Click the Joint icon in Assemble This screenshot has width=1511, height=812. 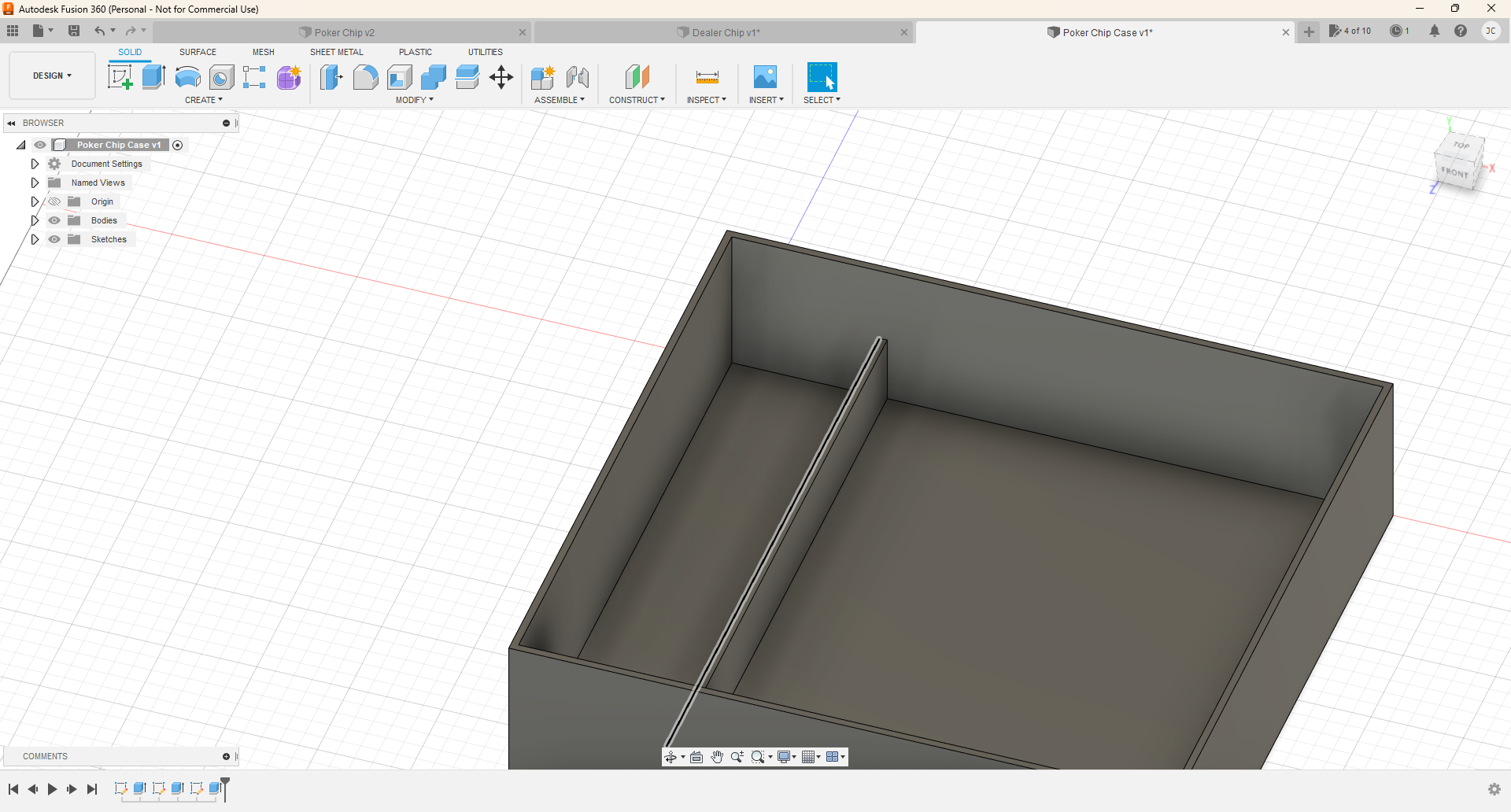(578, 77)
